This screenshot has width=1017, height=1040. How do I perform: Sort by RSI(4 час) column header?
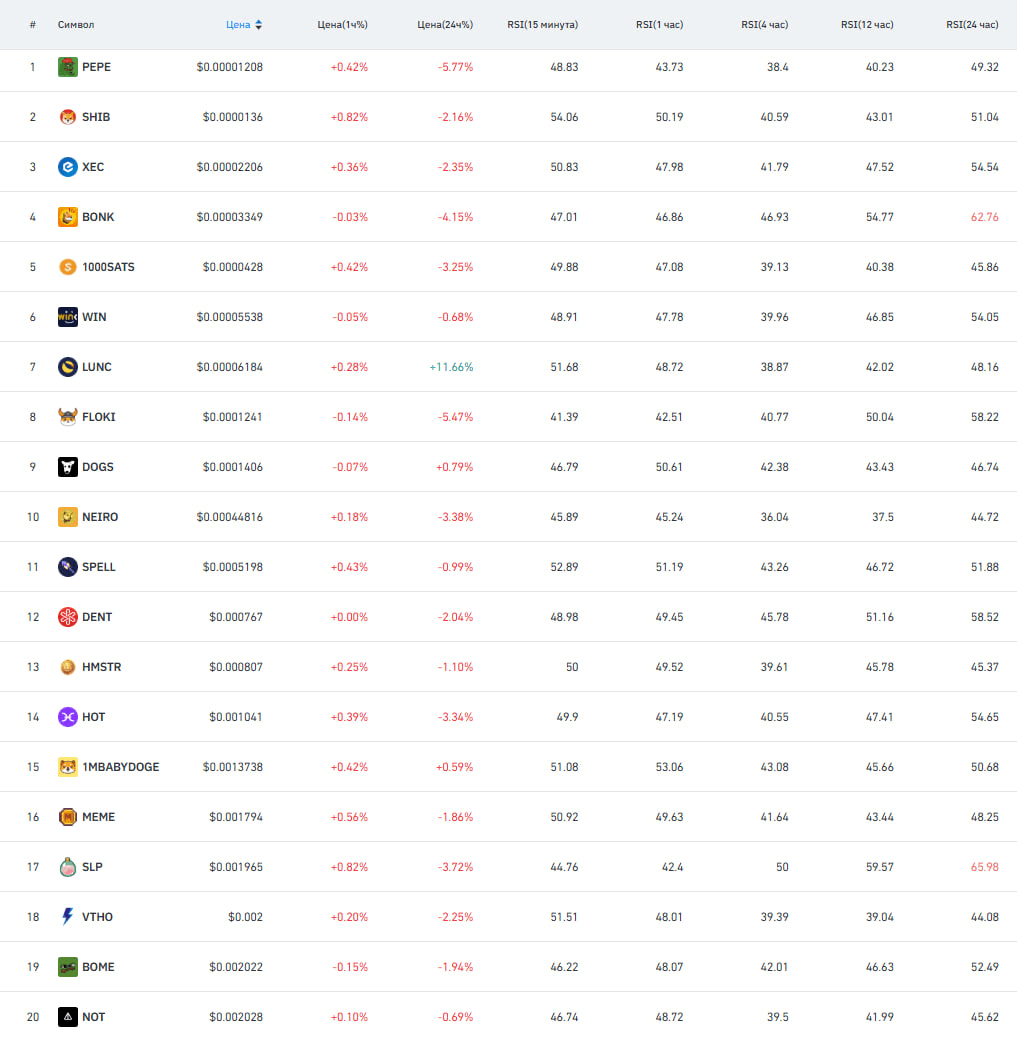[765, 25]
